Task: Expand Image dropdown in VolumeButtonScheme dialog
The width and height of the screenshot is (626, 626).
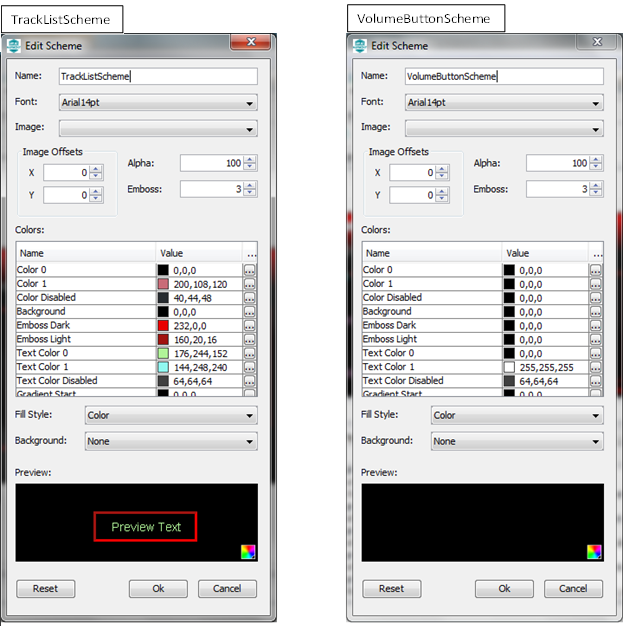Action: point(595,128)
